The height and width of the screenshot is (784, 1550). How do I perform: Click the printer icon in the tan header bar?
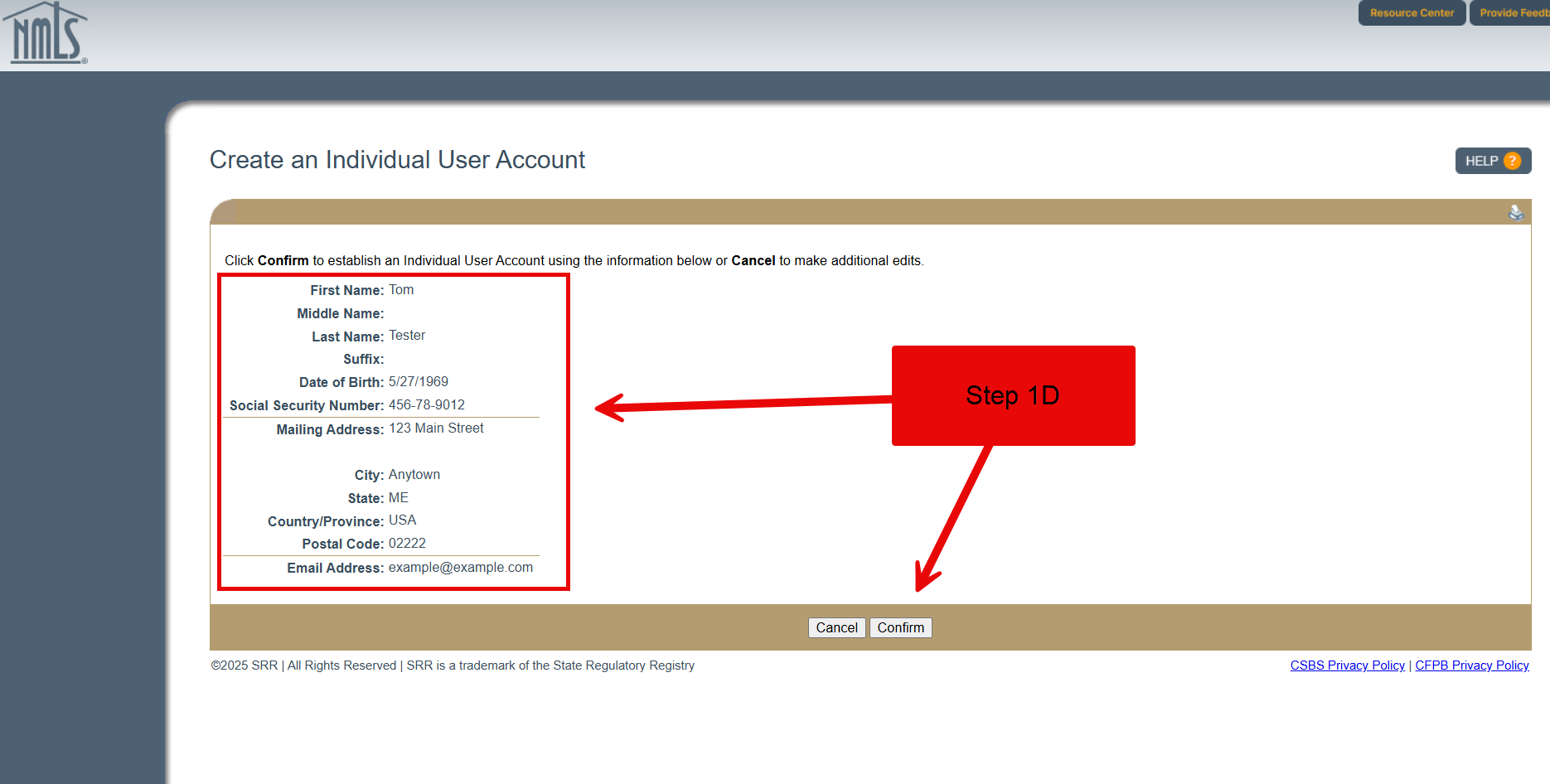pos(1516,213)
